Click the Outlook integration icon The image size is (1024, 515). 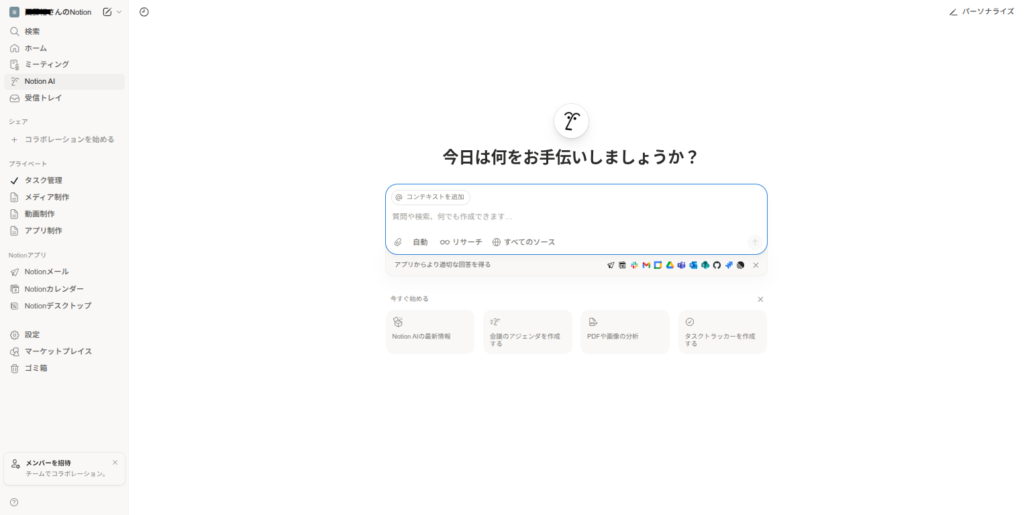pyautogui.click(x=693, y=266)
